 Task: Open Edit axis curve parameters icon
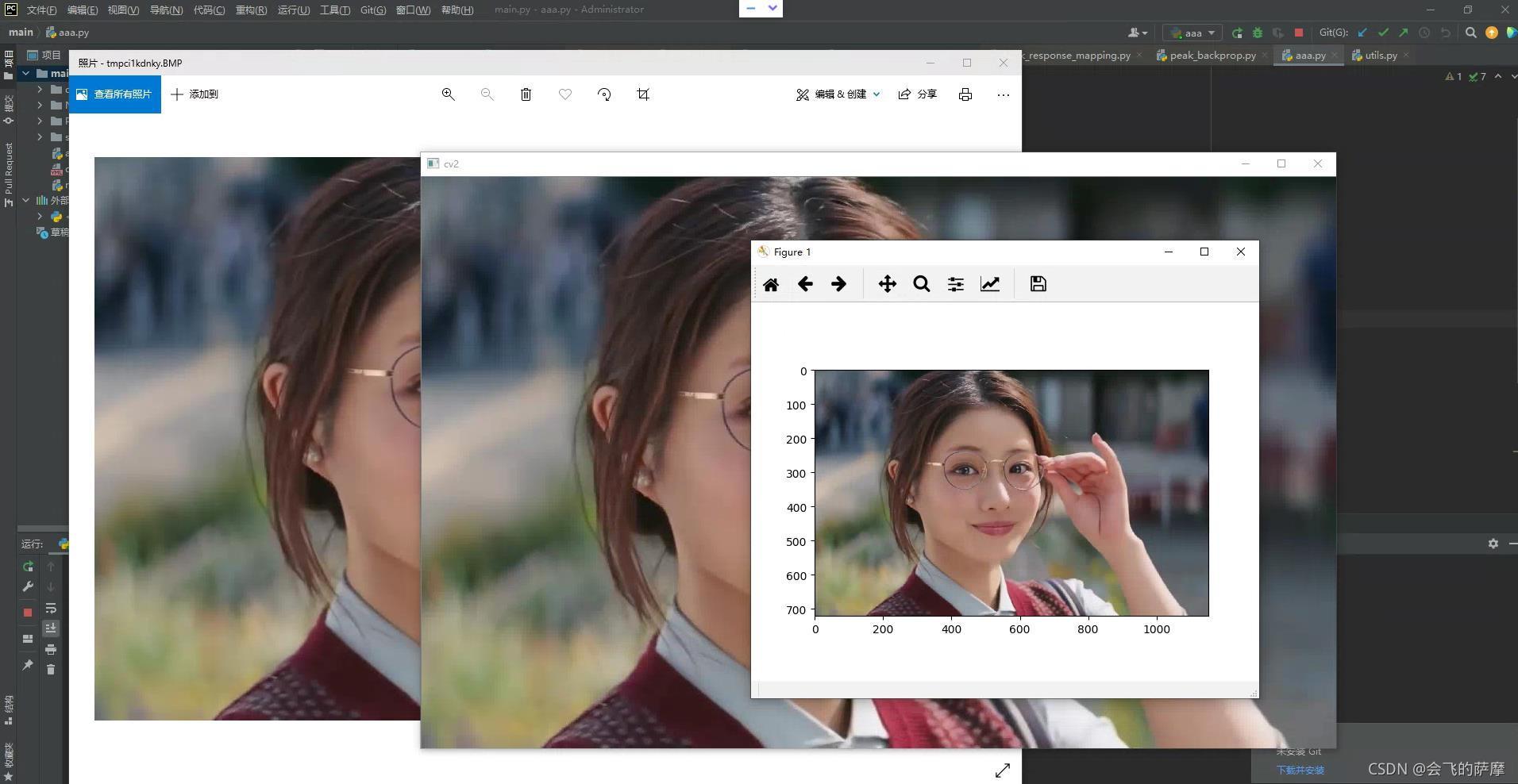click(x=989, y=284)
